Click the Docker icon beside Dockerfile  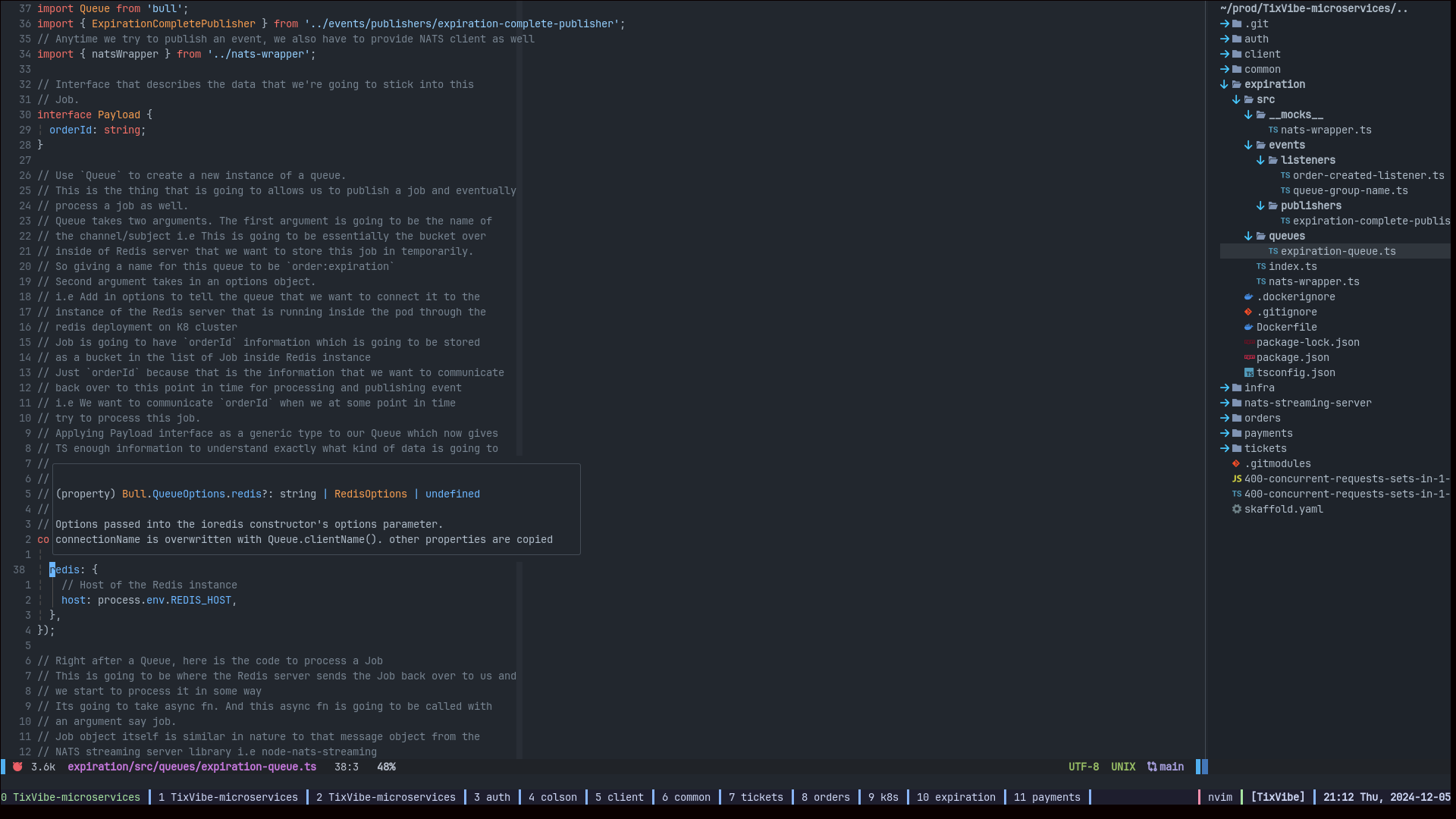[1248, 327]
